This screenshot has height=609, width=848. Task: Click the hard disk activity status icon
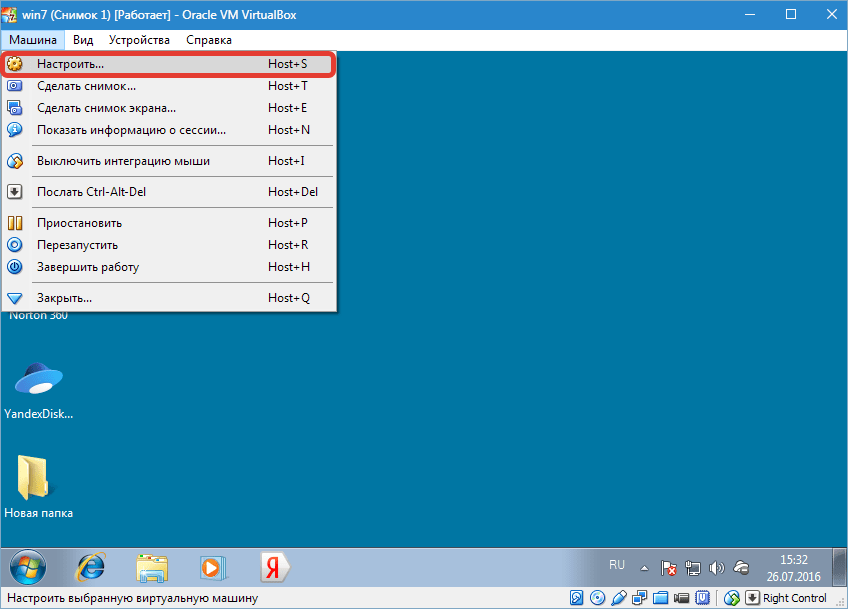coord(577,598)
